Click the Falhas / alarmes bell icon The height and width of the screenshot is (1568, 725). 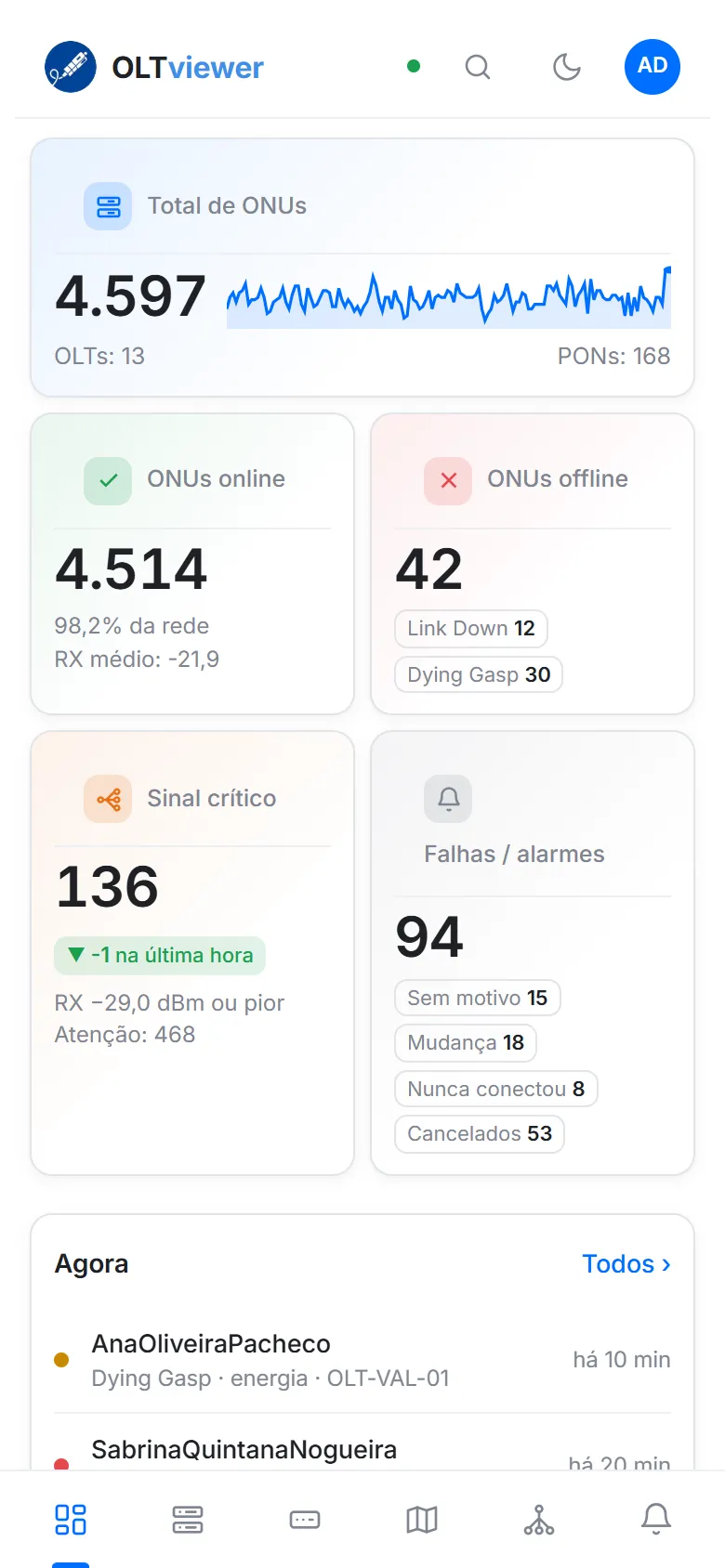click(448, 799)
